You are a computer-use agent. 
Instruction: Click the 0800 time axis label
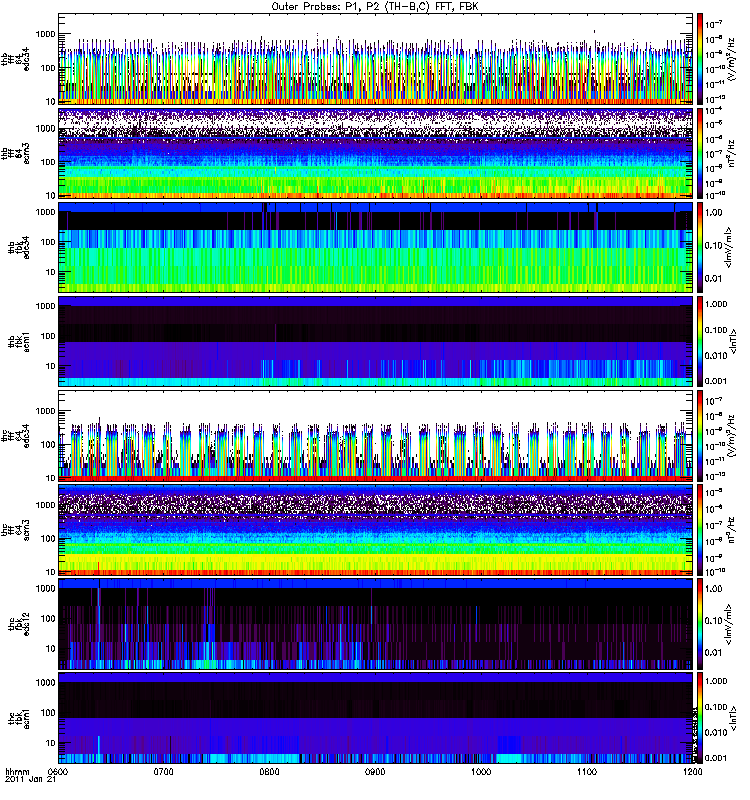[270, 773]
